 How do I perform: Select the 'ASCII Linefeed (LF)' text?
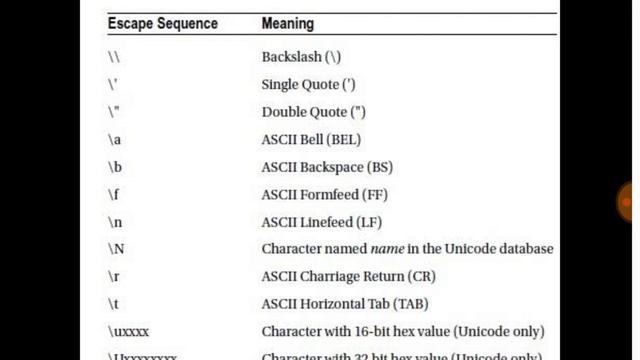tap(322, 222)
